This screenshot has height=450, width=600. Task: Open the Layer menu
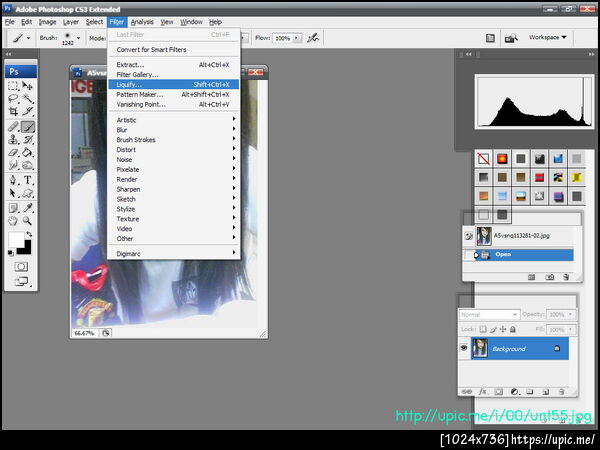click(71, 22)
